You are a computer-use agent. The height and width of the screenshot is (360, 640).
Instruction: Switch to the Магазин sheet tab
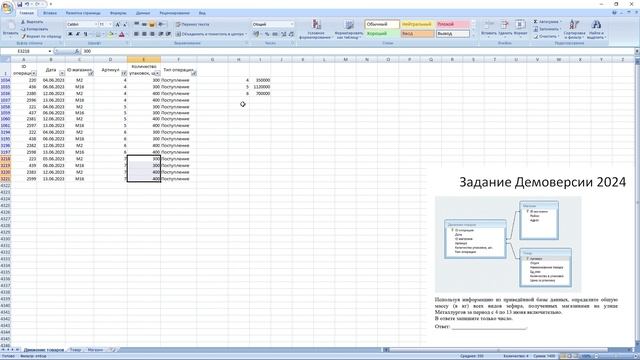[96, 350]
